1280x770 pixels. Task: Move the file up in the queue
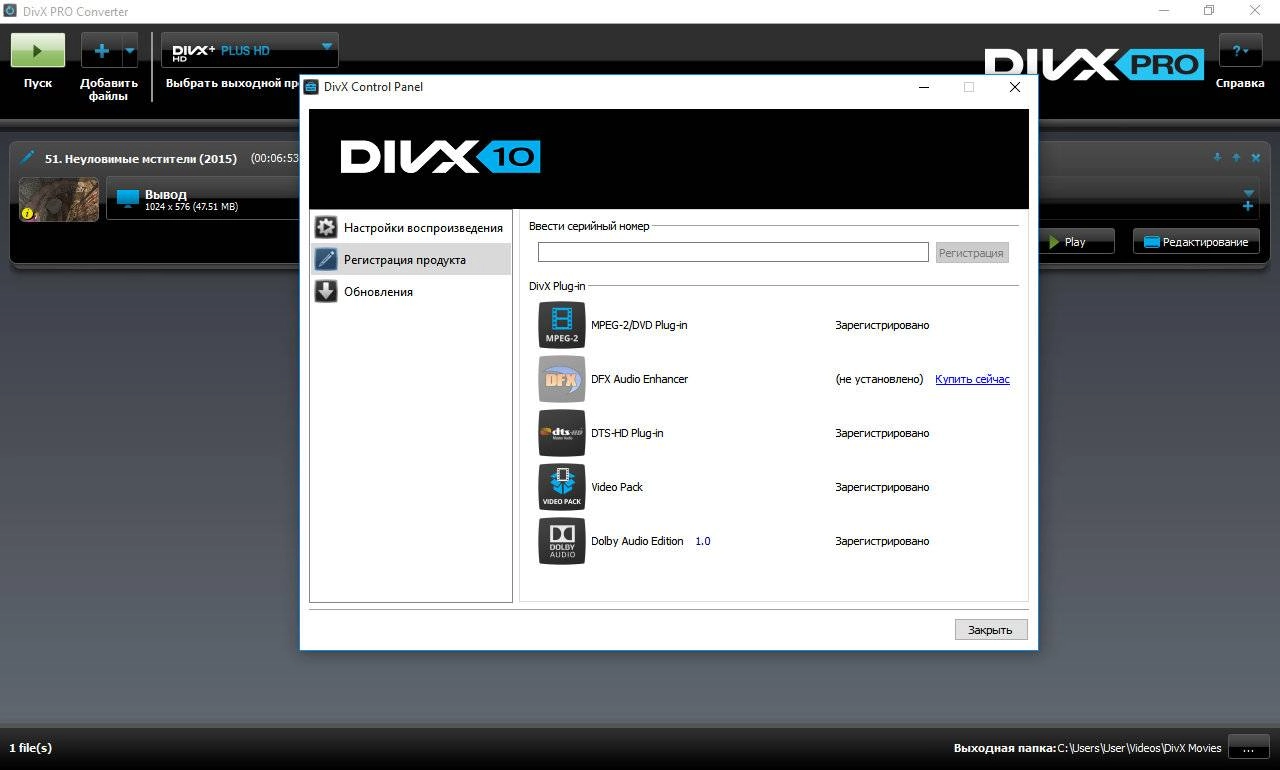(1236, 157)
